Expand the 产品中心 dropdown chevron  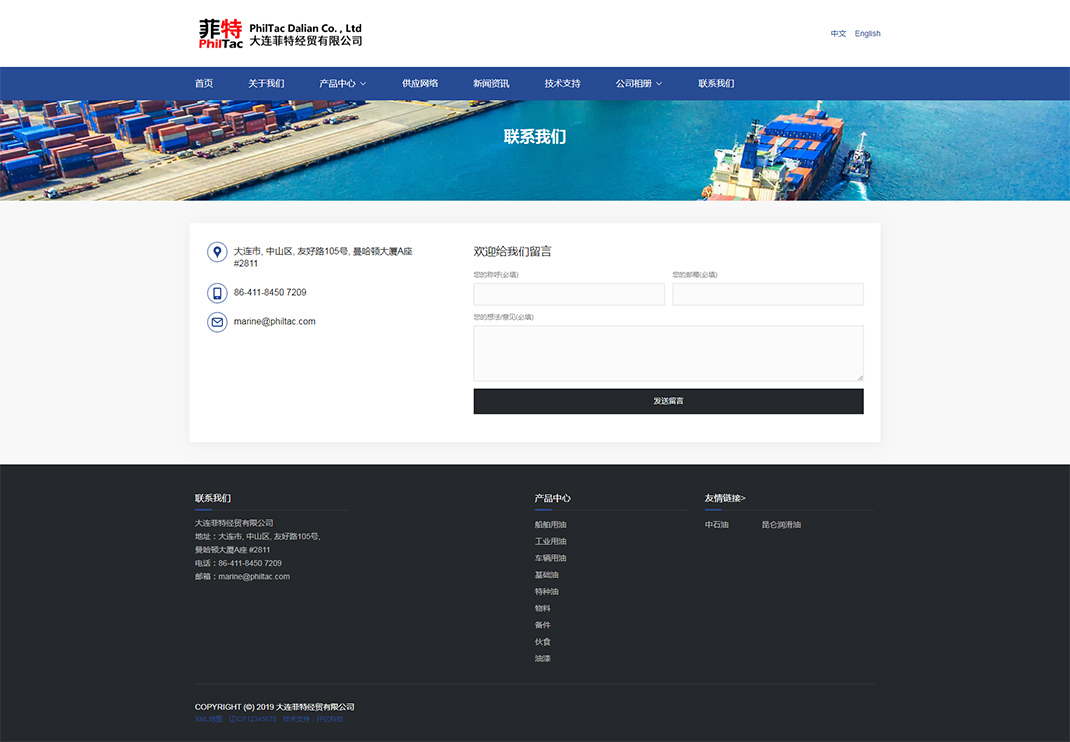click(363, 84)
